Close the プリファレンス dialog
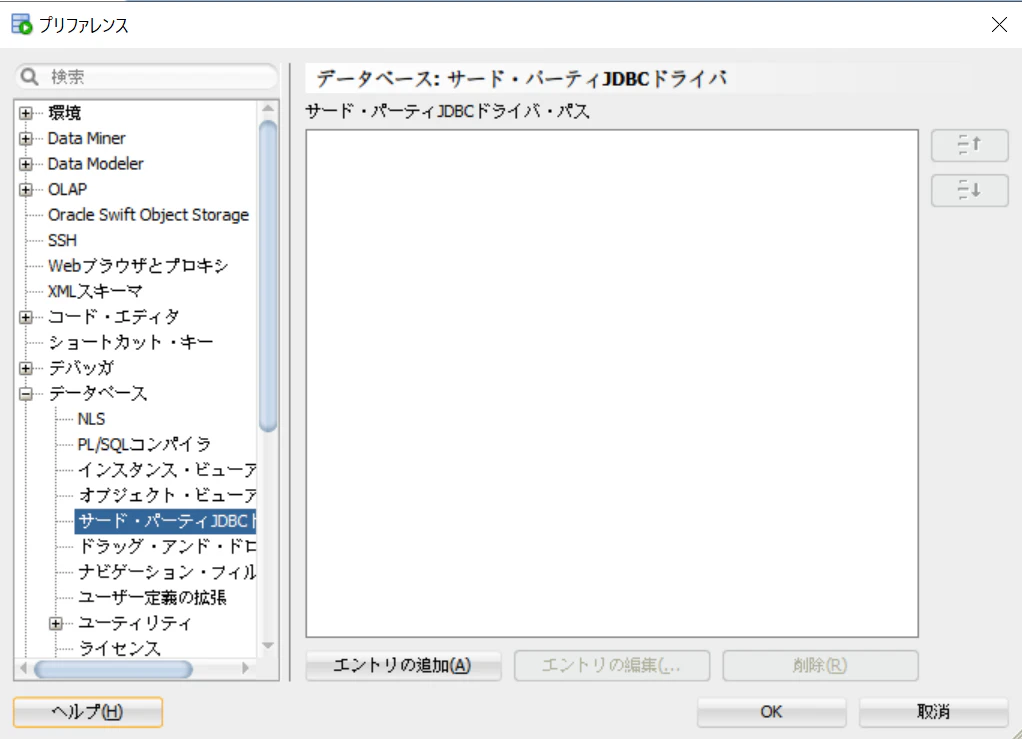The height and width of the screenshot is (739, 1022). pos(999,25)
